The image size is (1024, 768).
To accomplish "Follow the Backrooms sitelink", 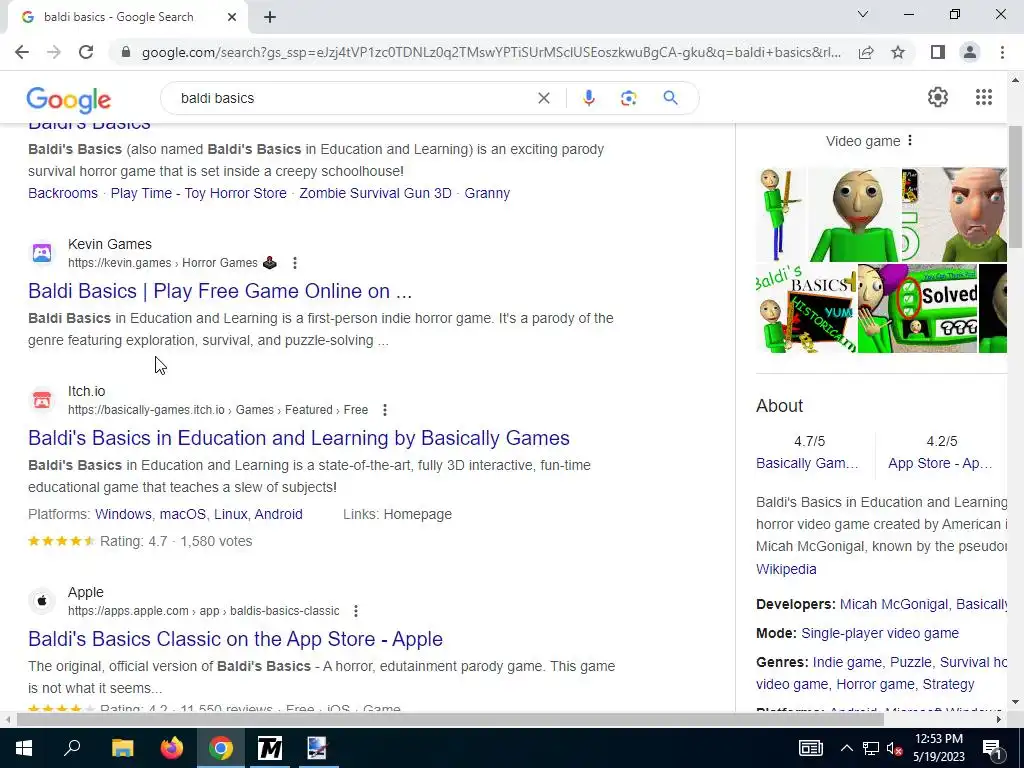I will tap(63, 193).
